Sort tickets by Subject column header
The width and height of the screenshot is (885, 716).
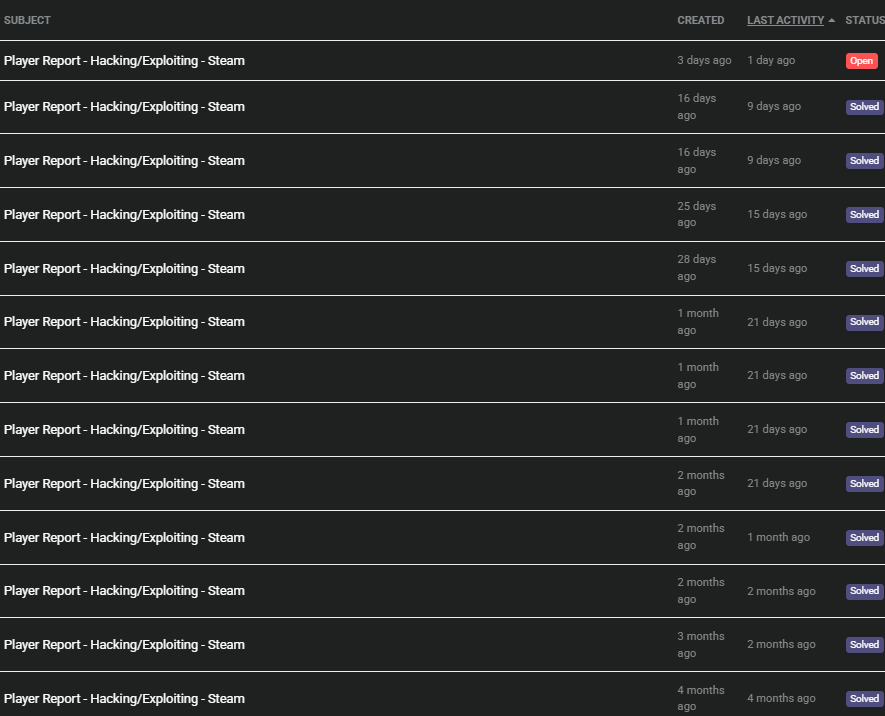click(x=27, y=20)
